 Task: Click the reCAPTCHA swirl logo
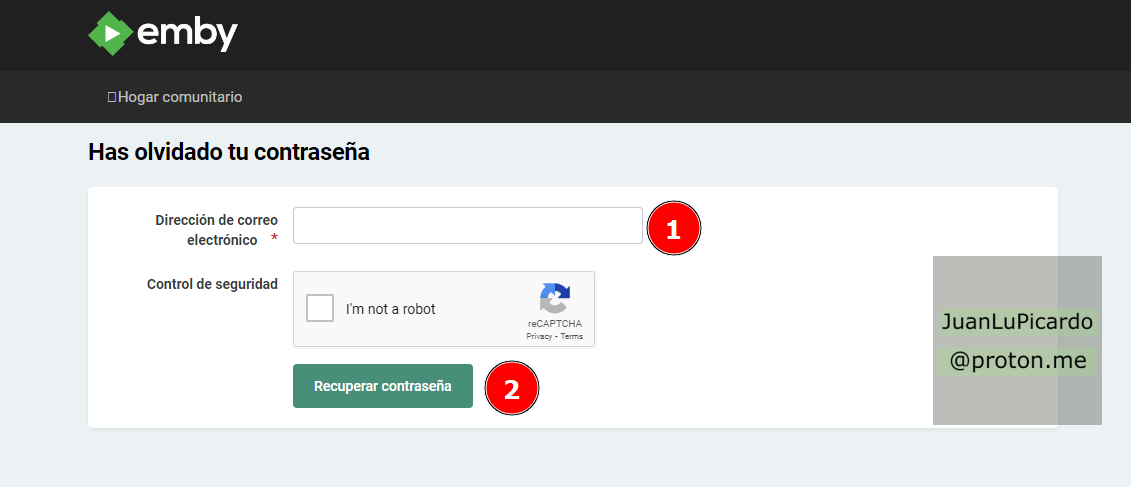point(554,299)
